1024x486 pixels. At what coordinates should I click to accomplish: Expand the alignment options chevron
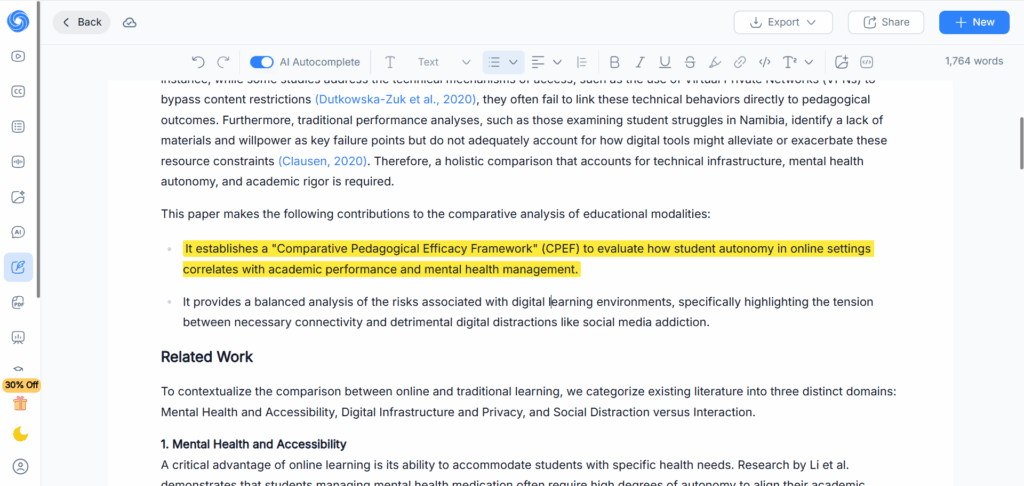coord(557,62)
